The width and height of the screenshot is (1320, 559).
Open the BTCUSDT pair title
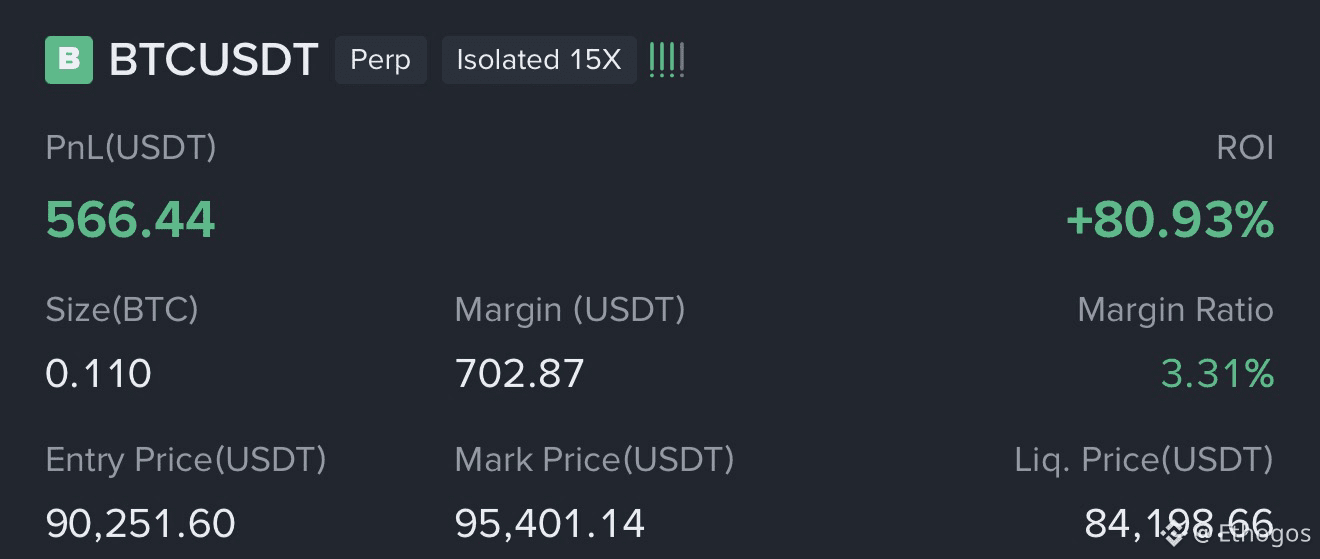click(x=213, y=60)
